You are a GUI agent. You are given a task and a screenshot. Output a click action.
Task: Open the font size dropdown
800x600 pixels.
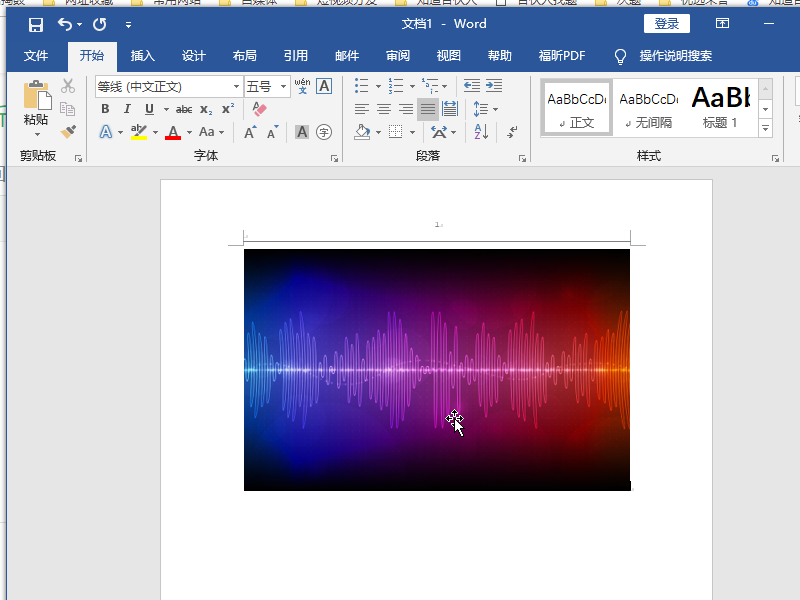[284, 87]
